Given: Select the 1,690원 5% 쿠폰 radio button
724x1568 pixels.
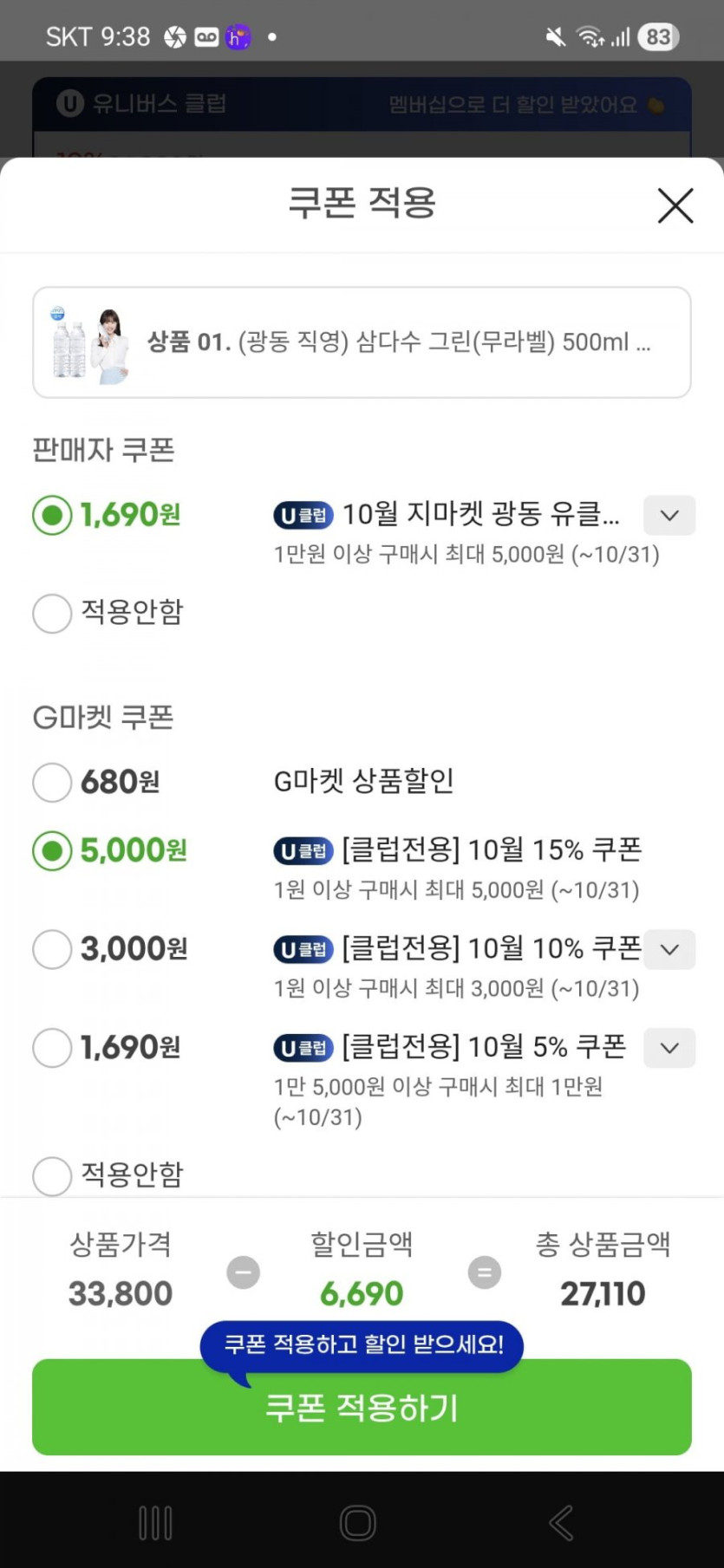Looking at the screenshot, I should pos(52,1048).
